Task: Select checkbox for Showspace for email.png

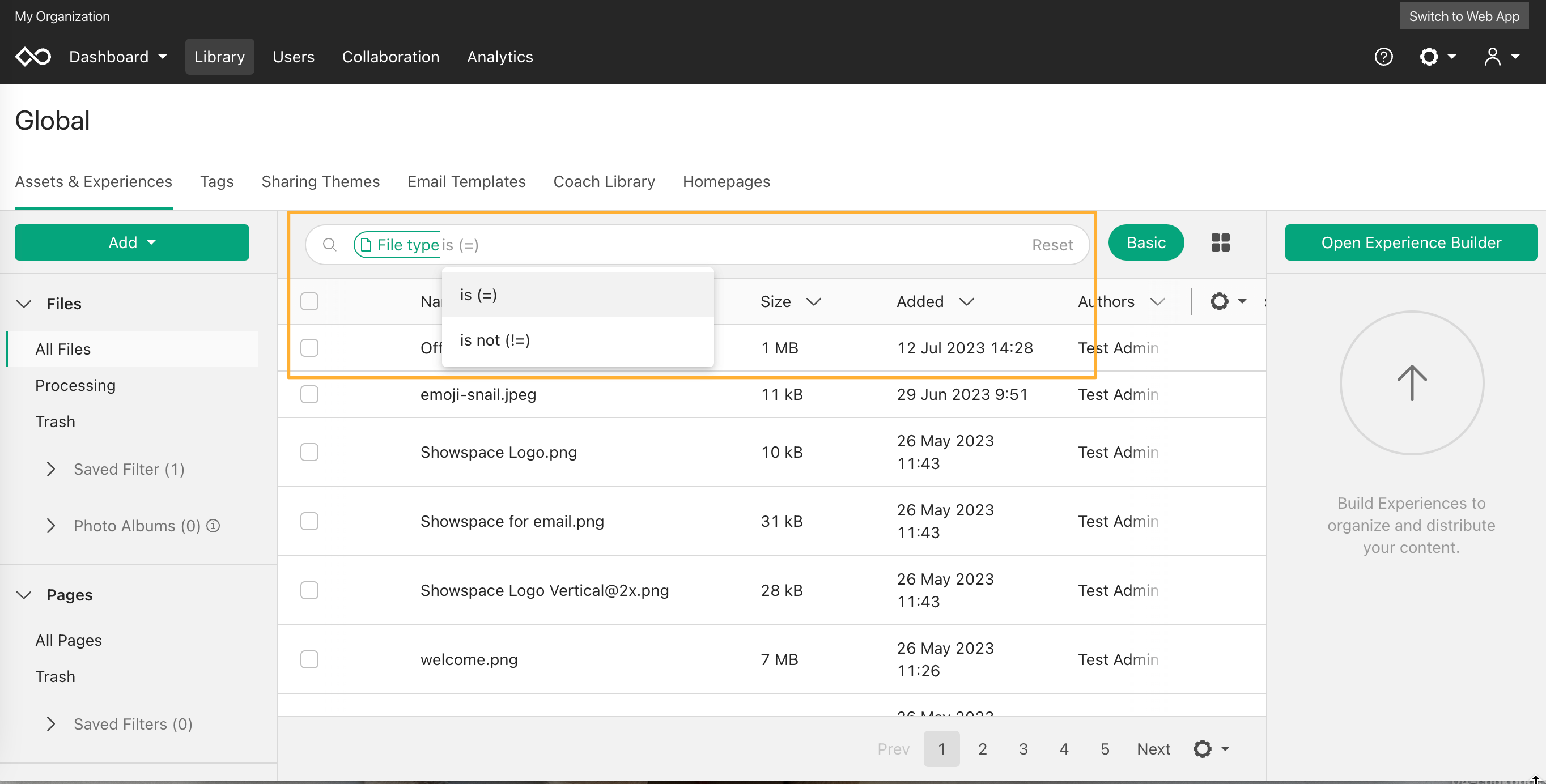Action: (309, 521)
